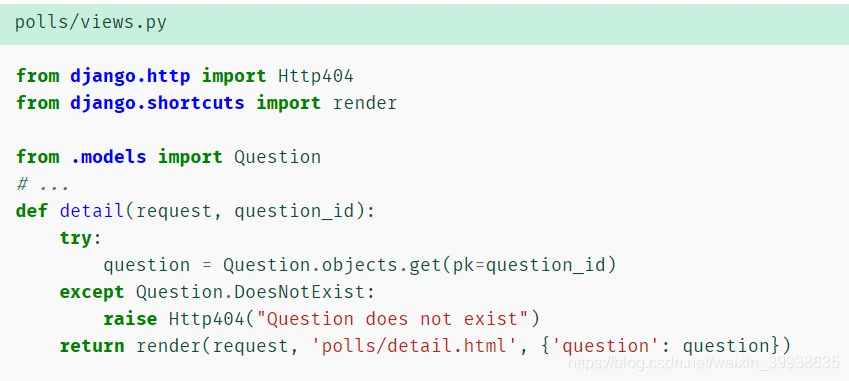
Task: Click pk=question_id argument
Action: (x=529, y=266)
